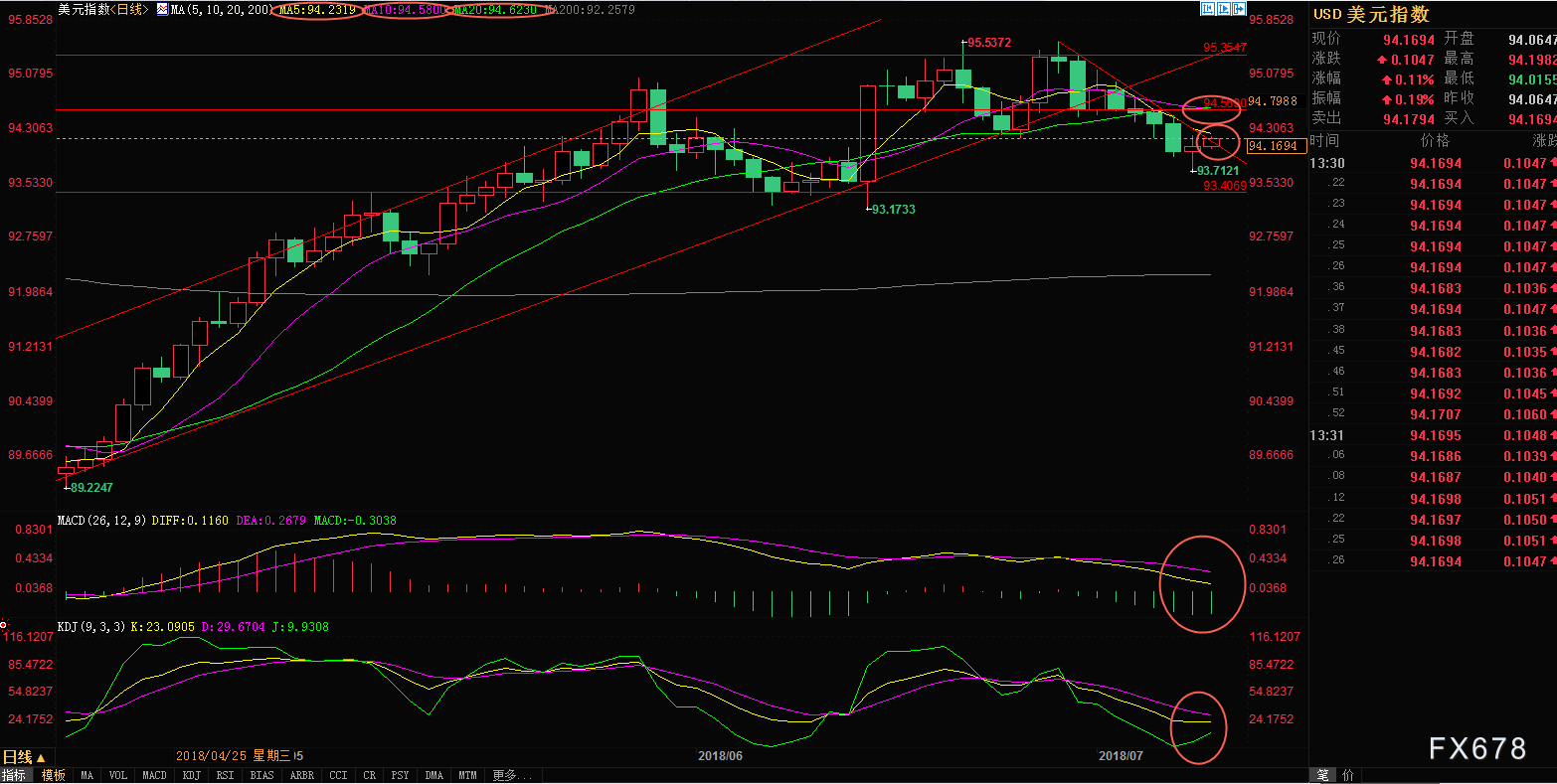
Task: Click the MA20:94.6230 label
Action: tap(495, 9)
